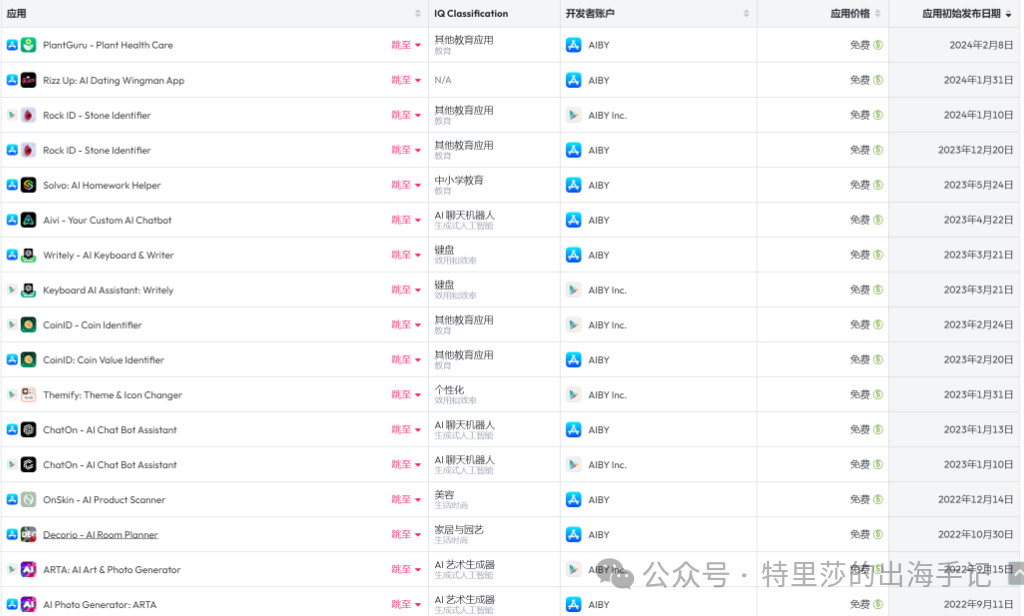
Task: Click AIBY Inc. developer in Themify row
Action: [x=607, y=395]
